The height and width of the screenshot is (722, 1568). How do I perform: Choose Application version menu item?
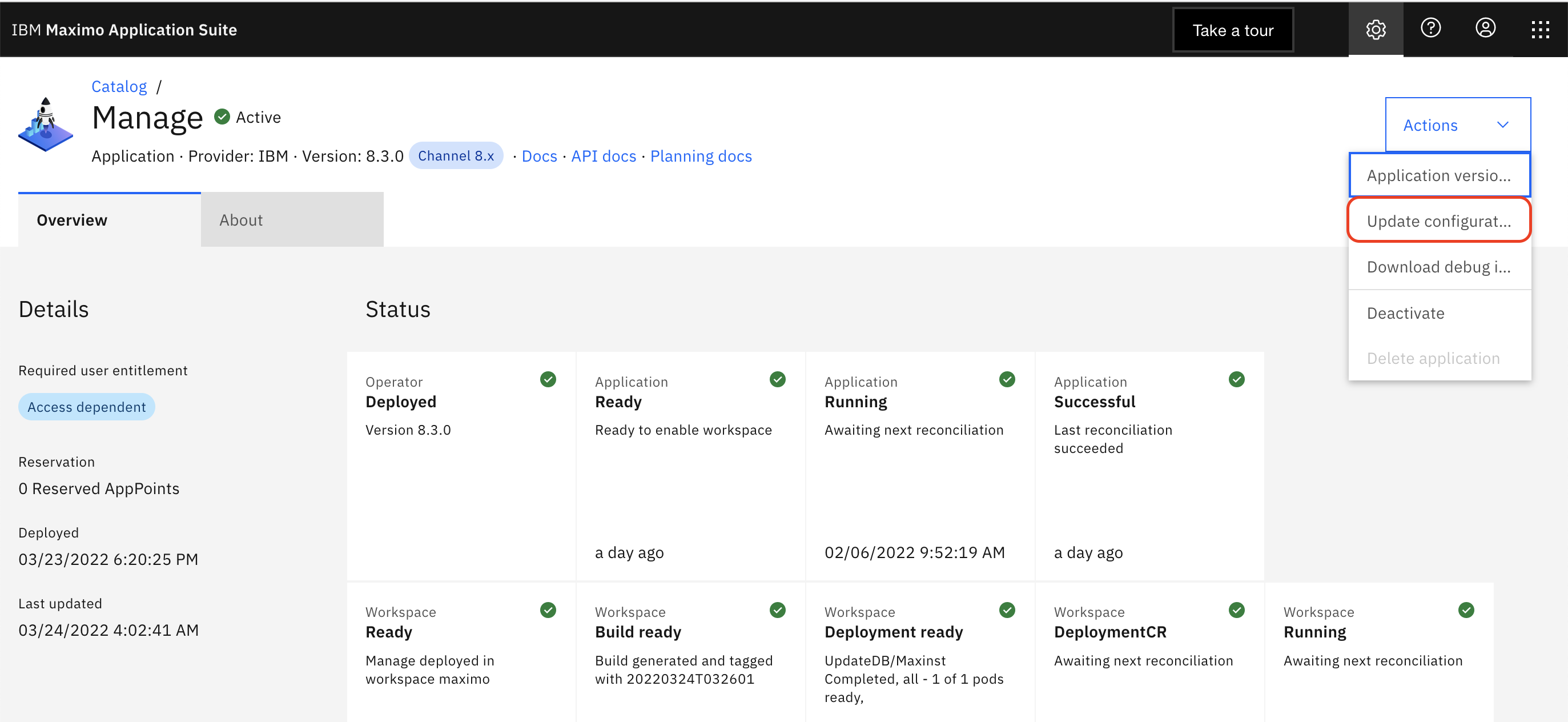(1438, 175)
